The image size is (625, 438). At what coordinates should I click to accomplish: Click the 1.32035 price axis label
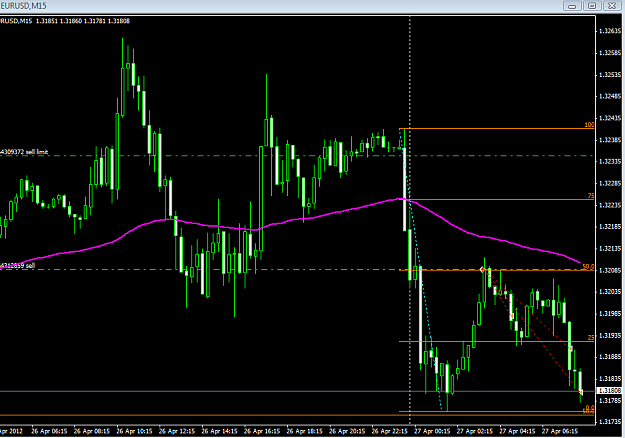(x=610, y=292)
